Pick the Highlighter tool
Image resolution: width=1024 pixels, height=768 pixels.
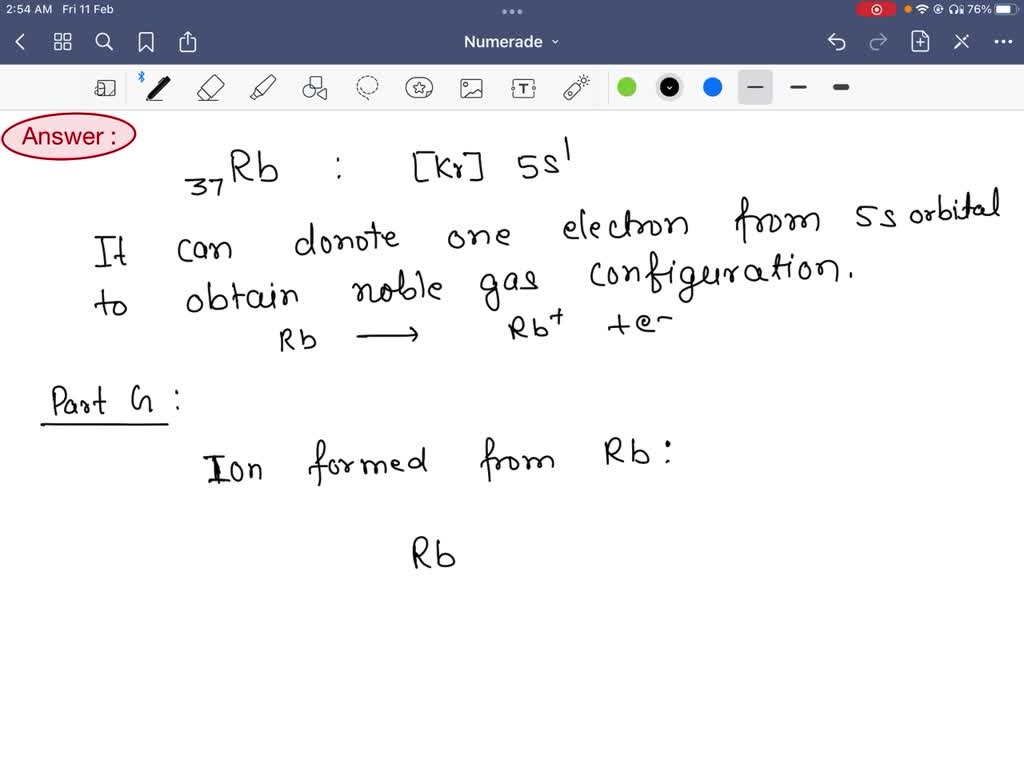[263, 88]
